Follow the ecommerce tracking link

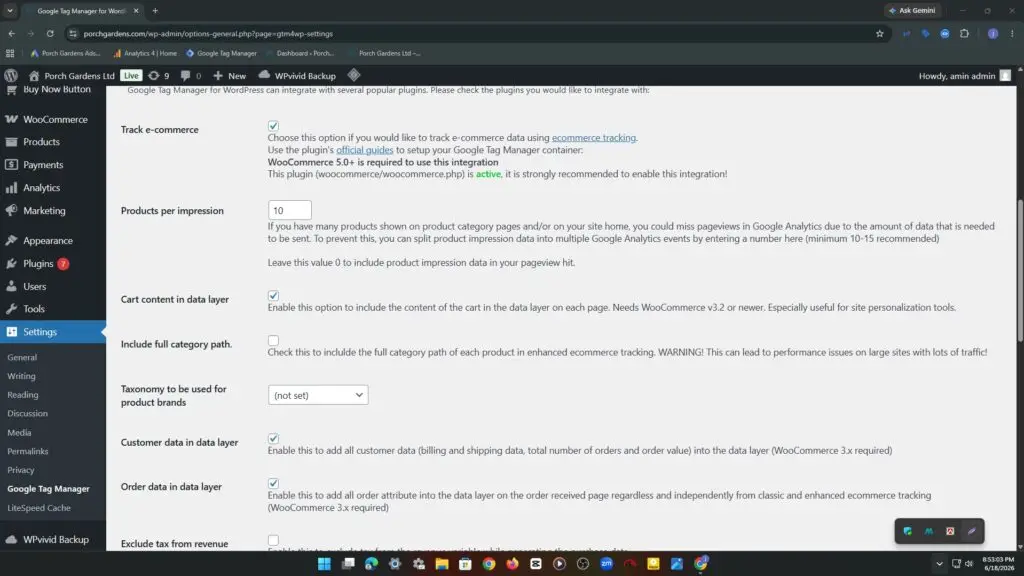tap(594, 138)
